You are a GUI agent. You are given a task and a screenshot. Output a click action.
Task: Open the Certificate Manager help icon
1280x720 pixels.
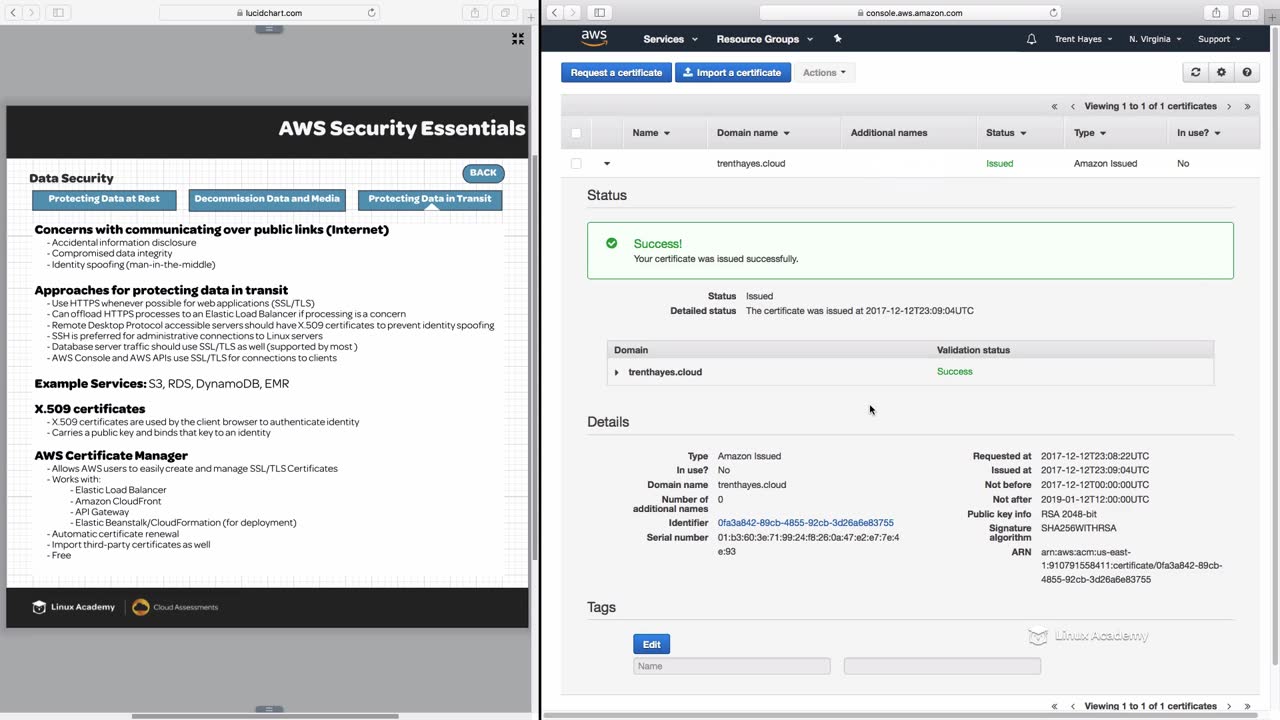(1247, 72)
